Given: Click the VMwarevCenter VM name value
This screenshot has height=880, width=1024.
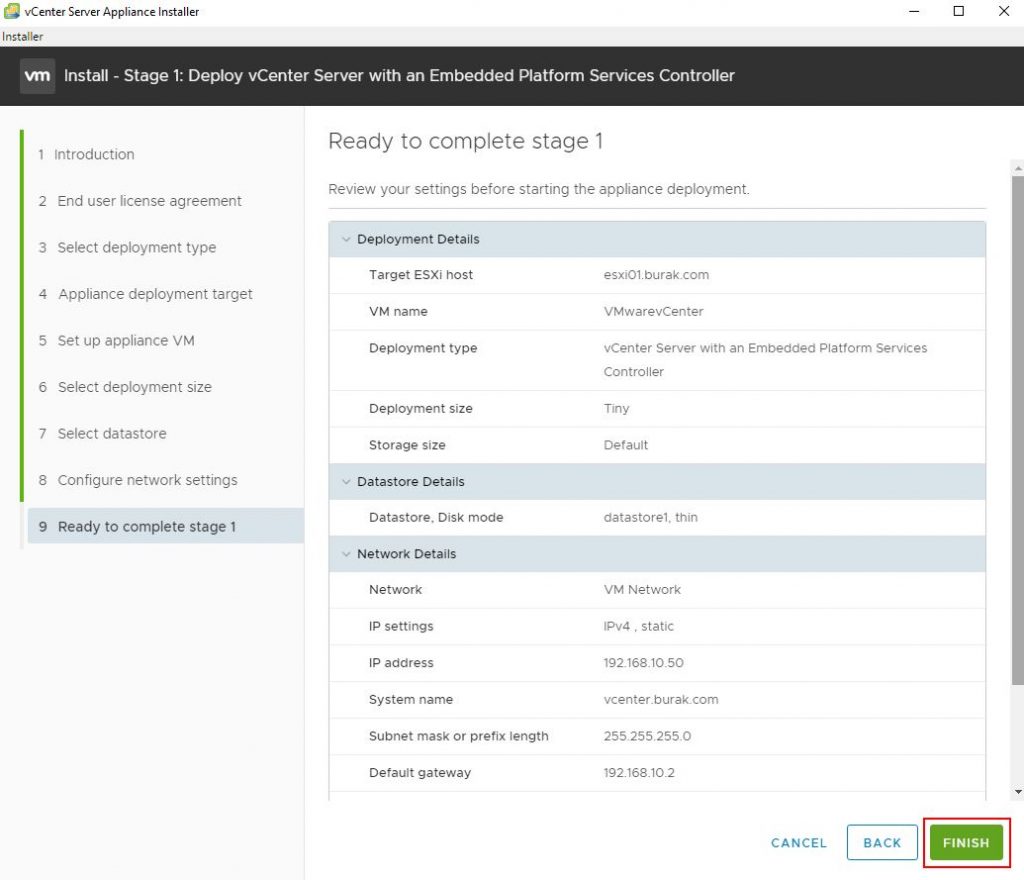Looking at the screenshot, I should 654,311.
